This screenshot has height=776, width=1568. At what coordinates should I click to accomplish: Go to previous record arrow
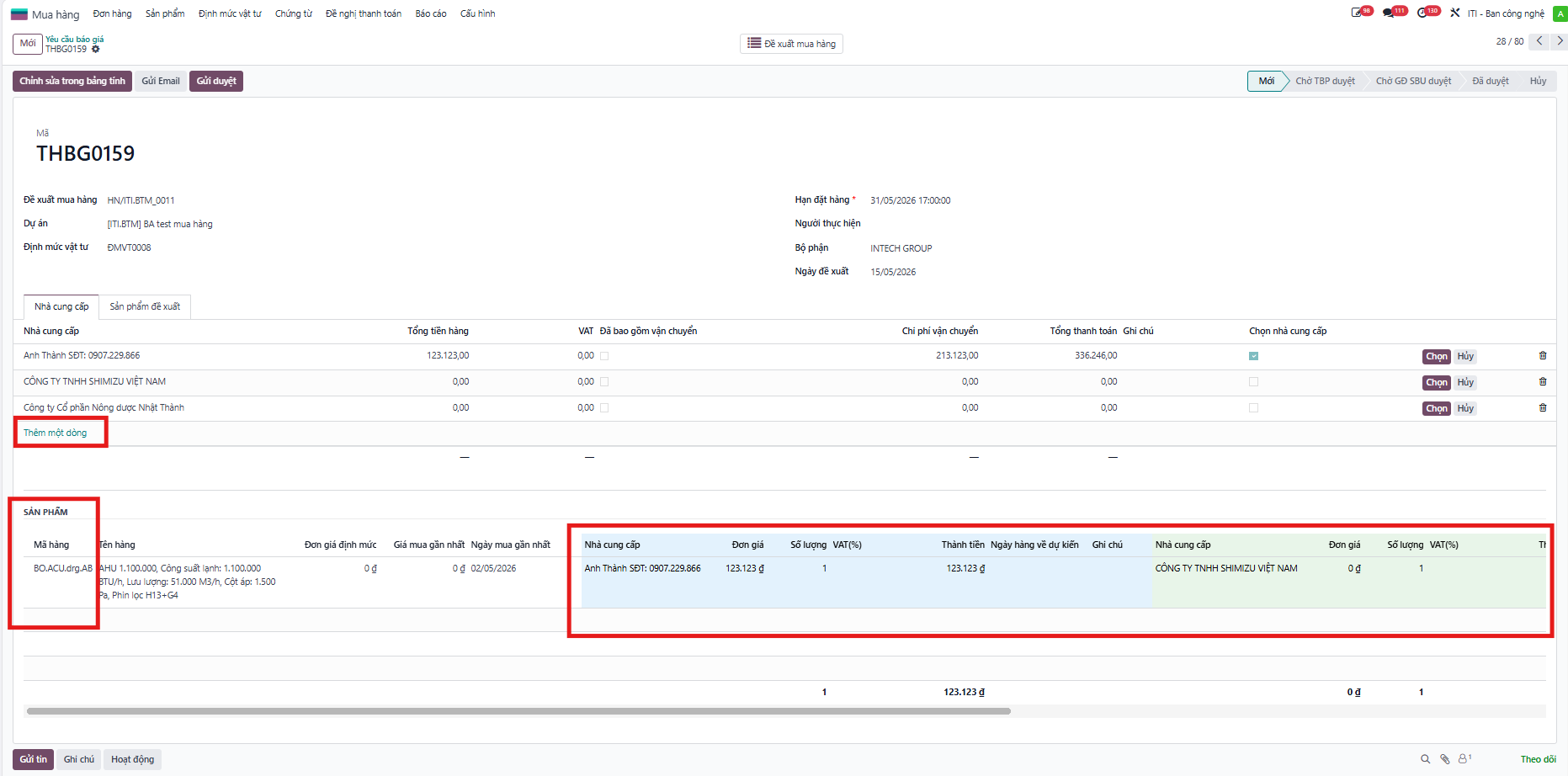coord(1539,41)
